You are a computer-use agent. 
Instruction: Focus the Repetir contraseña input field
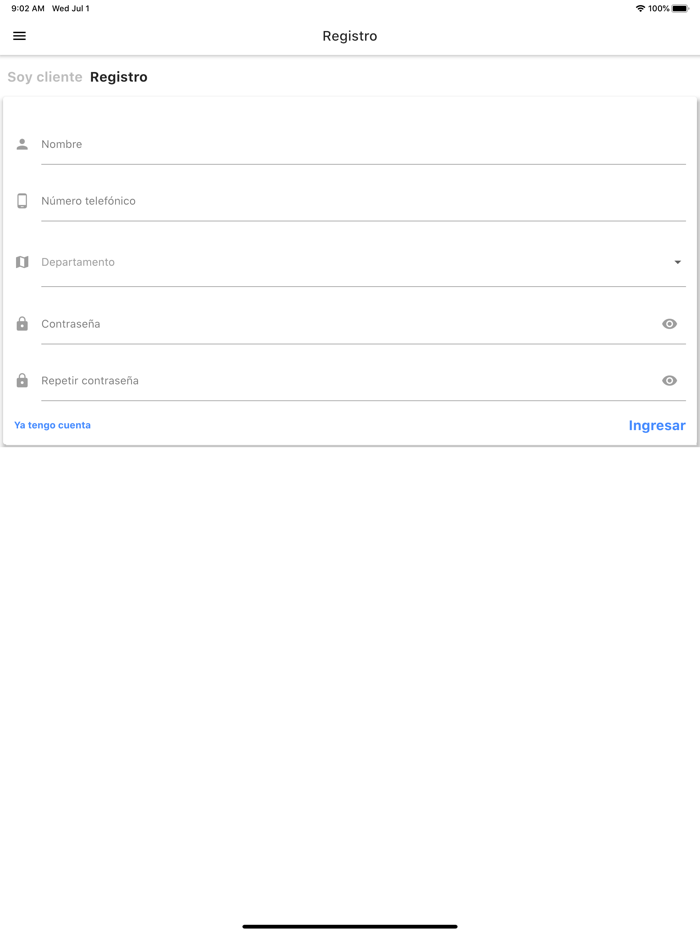coord(340,381)
